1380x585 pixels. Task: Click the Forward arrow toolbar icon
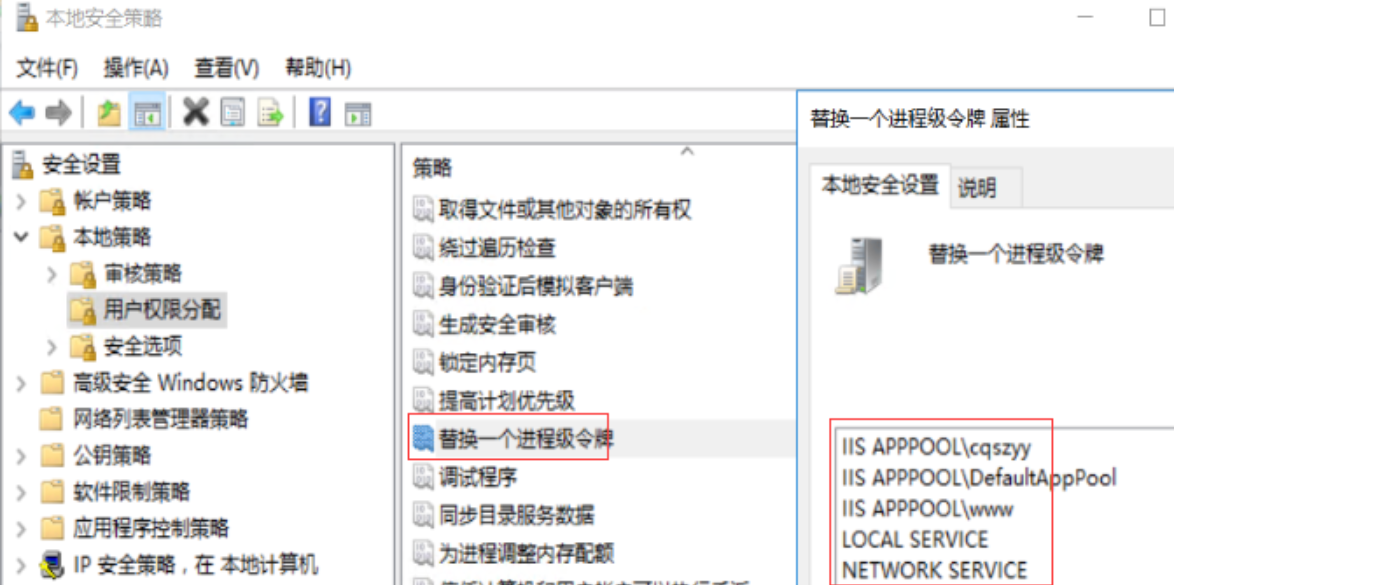point(58,113)
